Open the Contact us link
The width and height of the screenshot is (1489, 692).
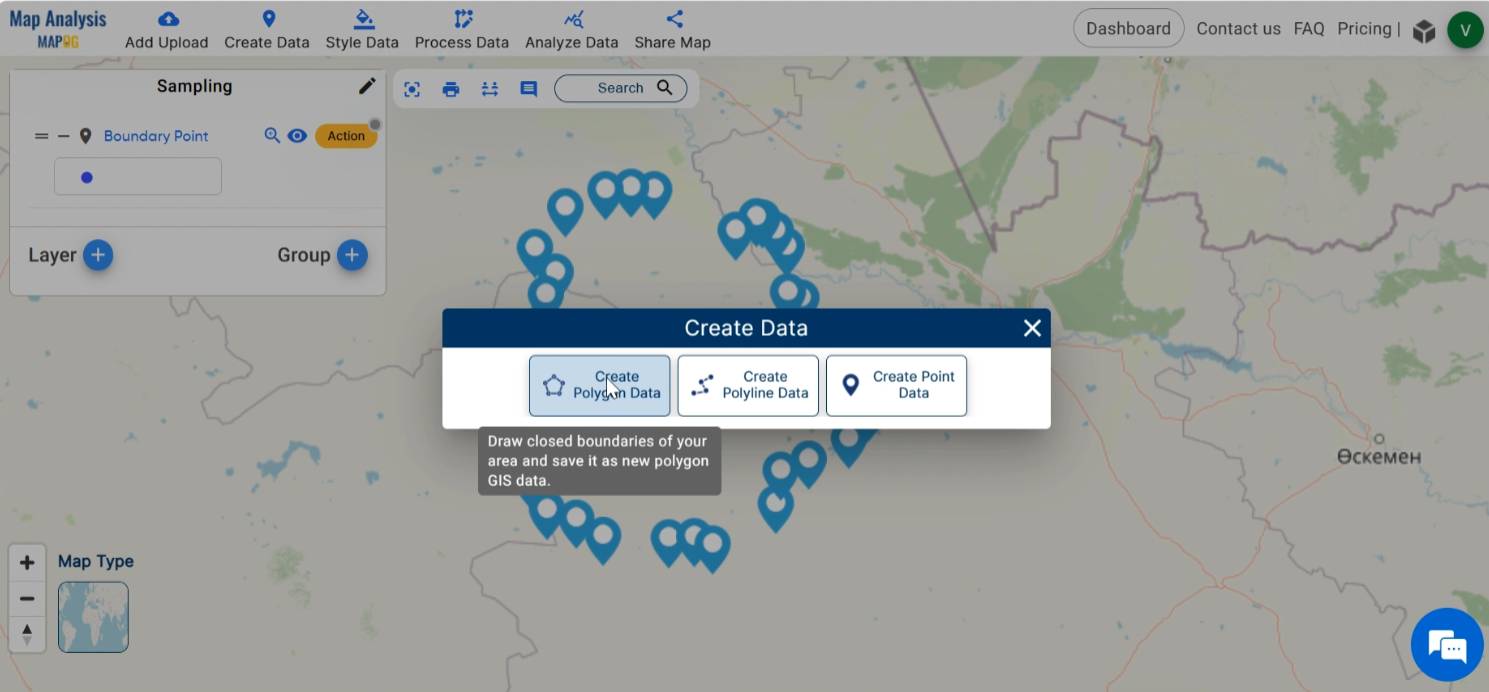1238,29
